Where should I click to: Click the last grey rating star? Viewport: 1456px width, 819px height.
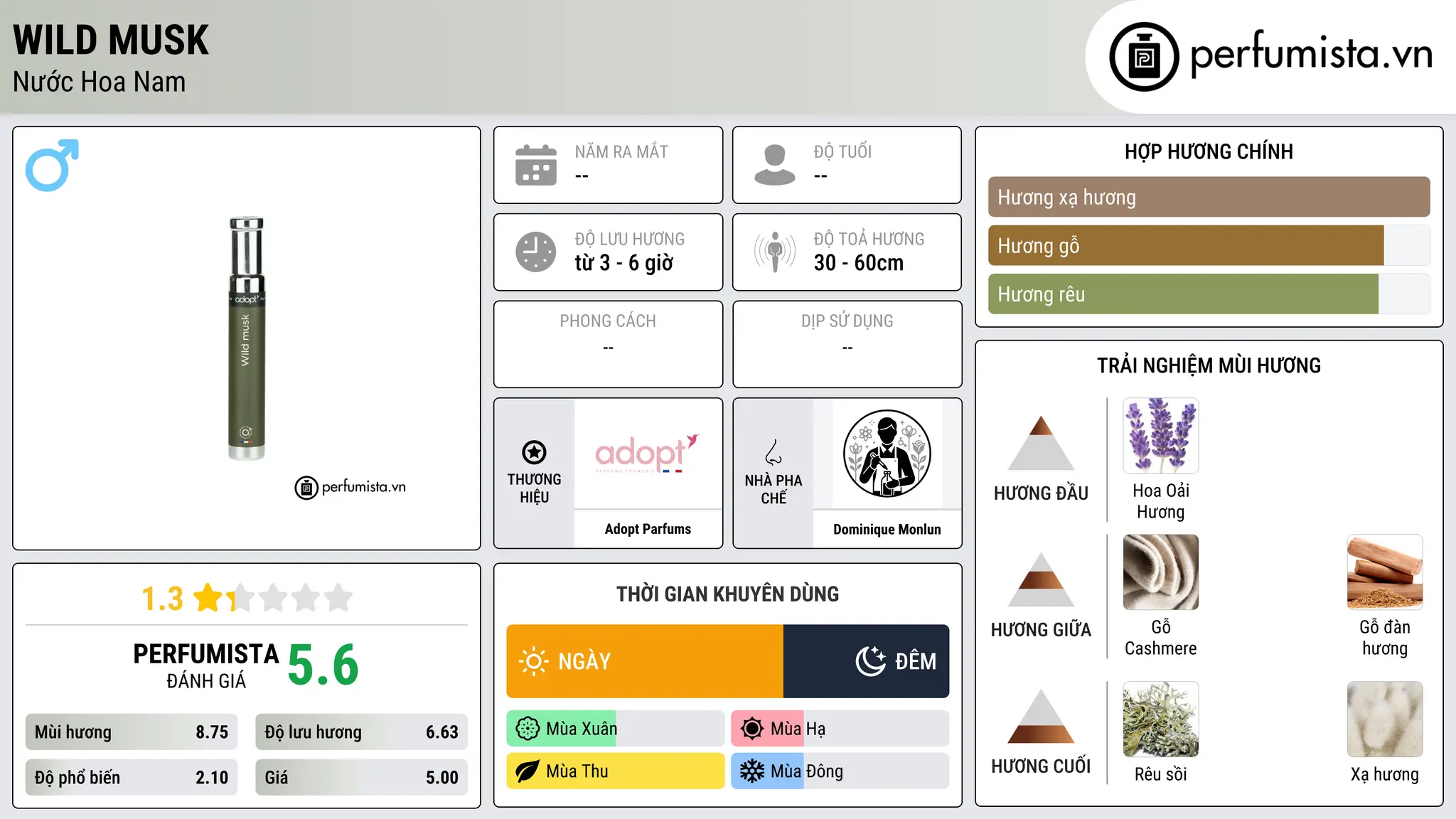point(338,598)
